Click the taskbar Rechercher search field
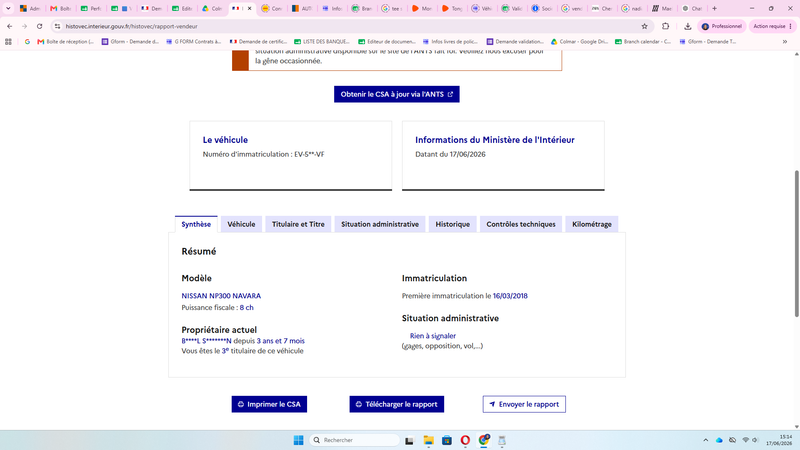The image size is (800, 450). click(x=355, y=440)
